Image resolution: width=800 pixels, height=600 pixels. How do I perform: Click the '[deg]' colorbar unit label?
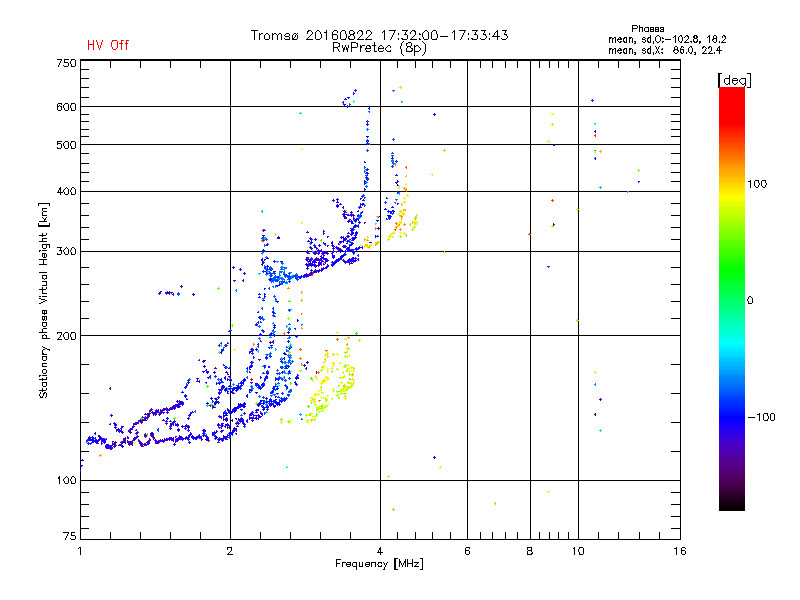[x=734, y=80]
